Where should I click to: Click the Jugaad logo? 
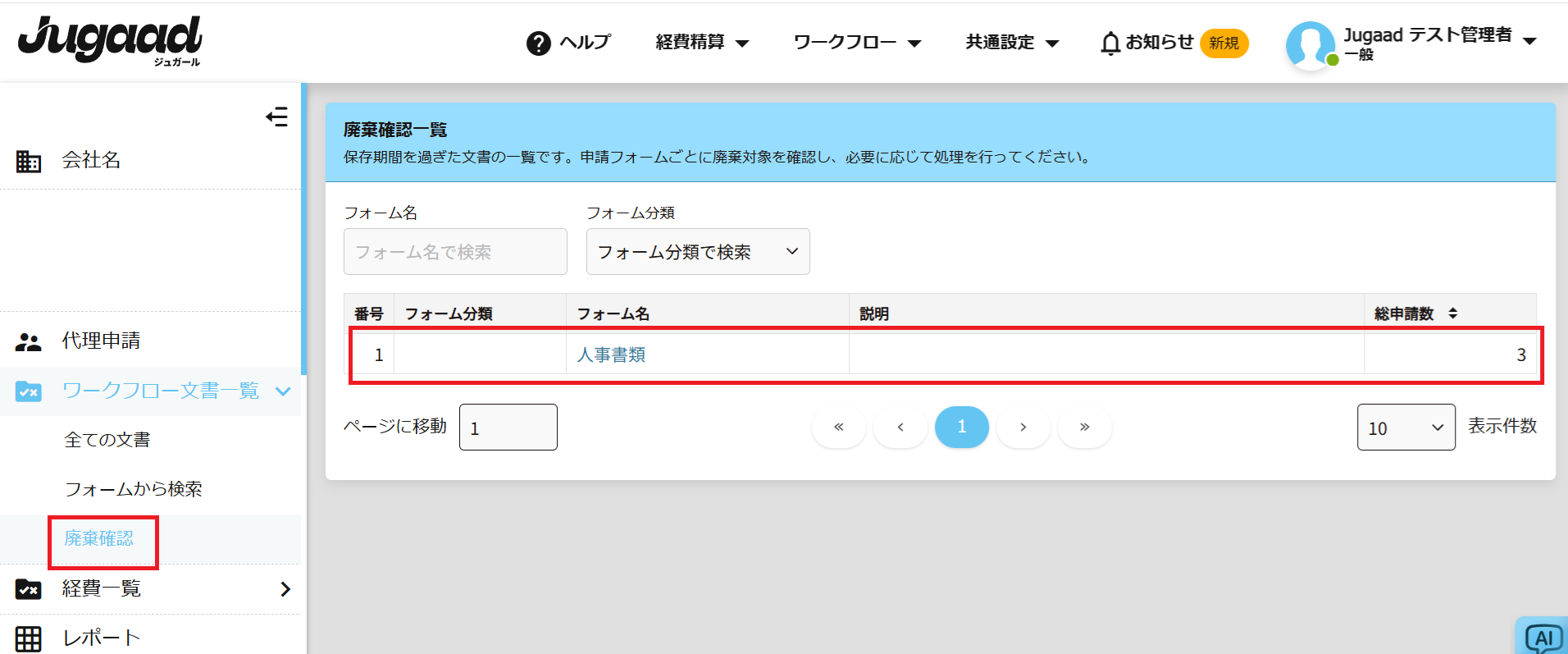click(x=110, y=39)
